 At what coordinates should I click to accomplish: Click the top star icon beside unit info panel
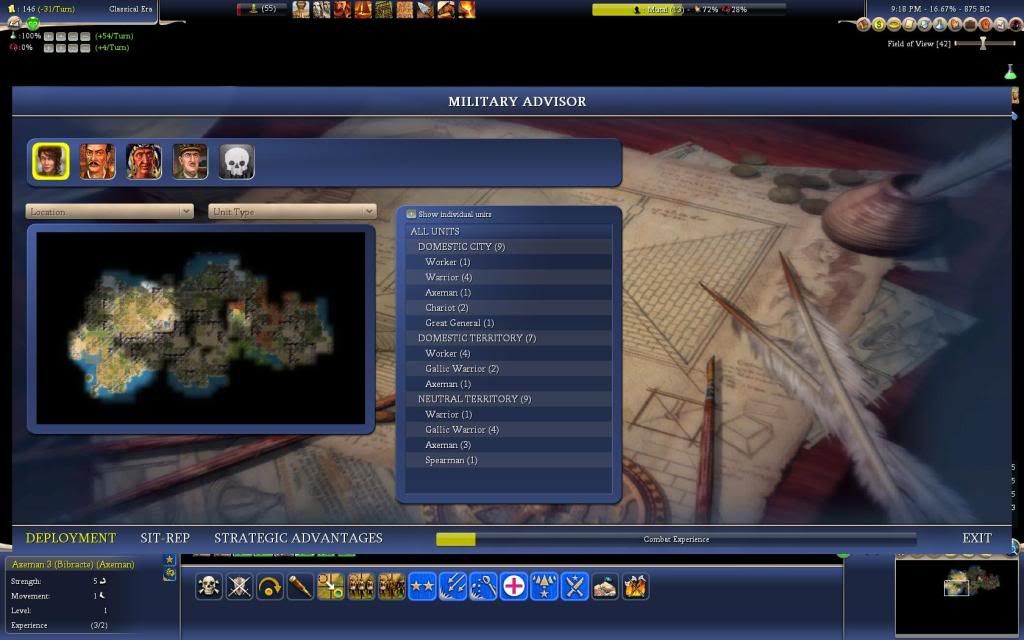pyautogui.click(x=170, y=560)
